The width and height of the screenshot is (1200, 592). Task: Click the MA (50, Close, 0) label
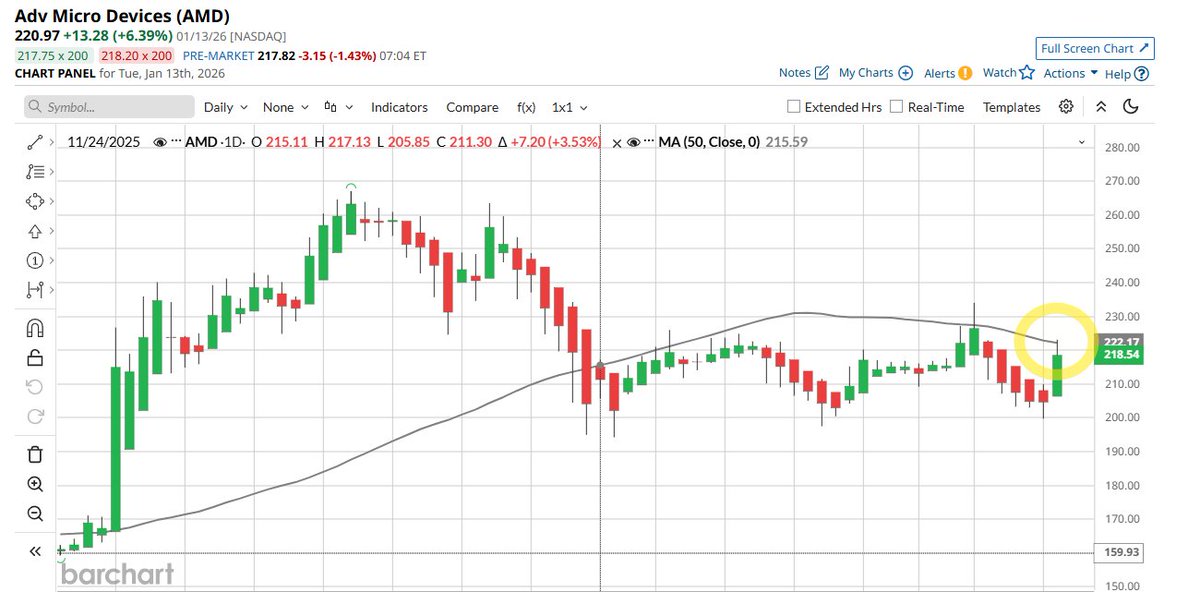pyautogui.click(x=709, y=143)
